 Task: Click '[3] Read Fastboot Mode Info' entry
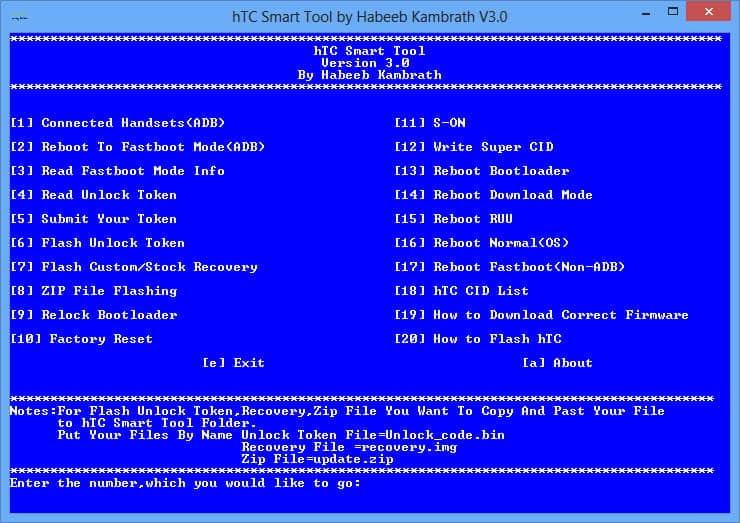[x=118, y=171]
